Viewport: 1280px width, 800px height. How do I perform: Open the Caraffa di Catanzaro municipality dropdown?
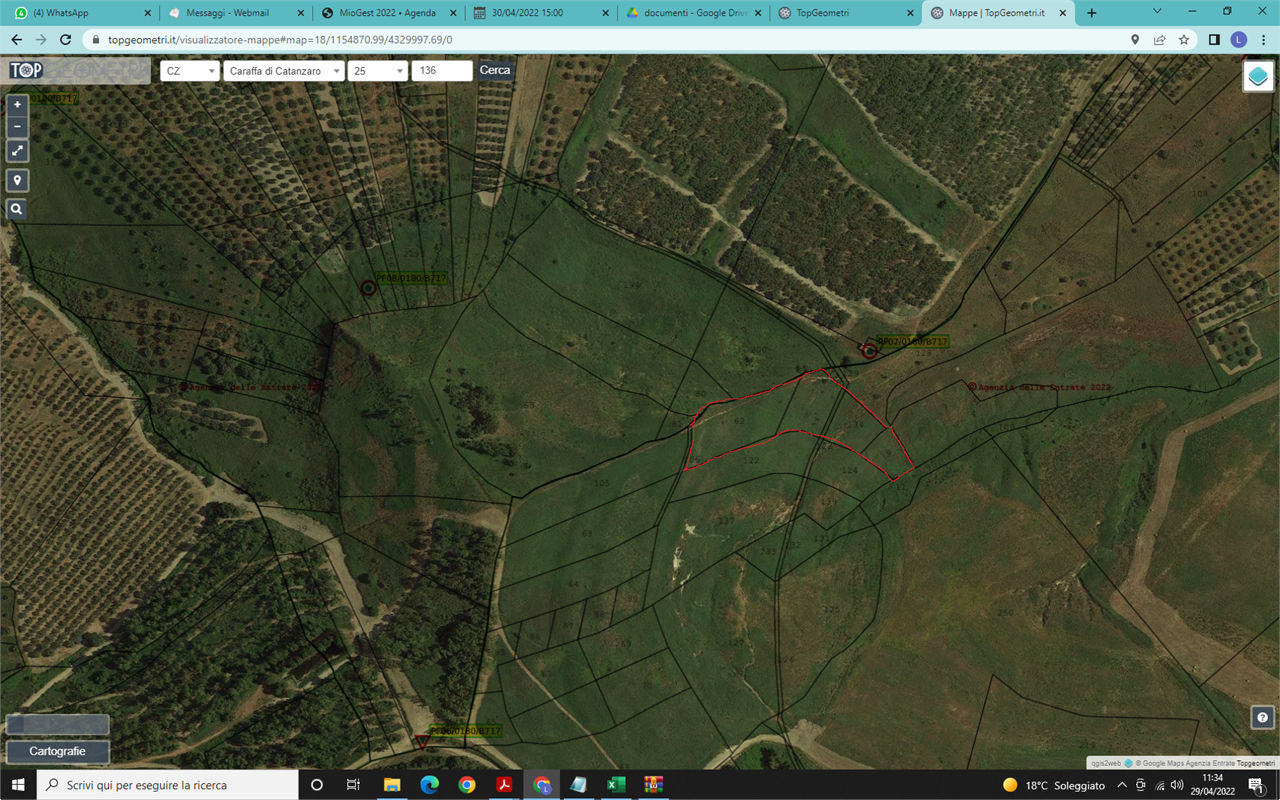click(x=284, y=71)
